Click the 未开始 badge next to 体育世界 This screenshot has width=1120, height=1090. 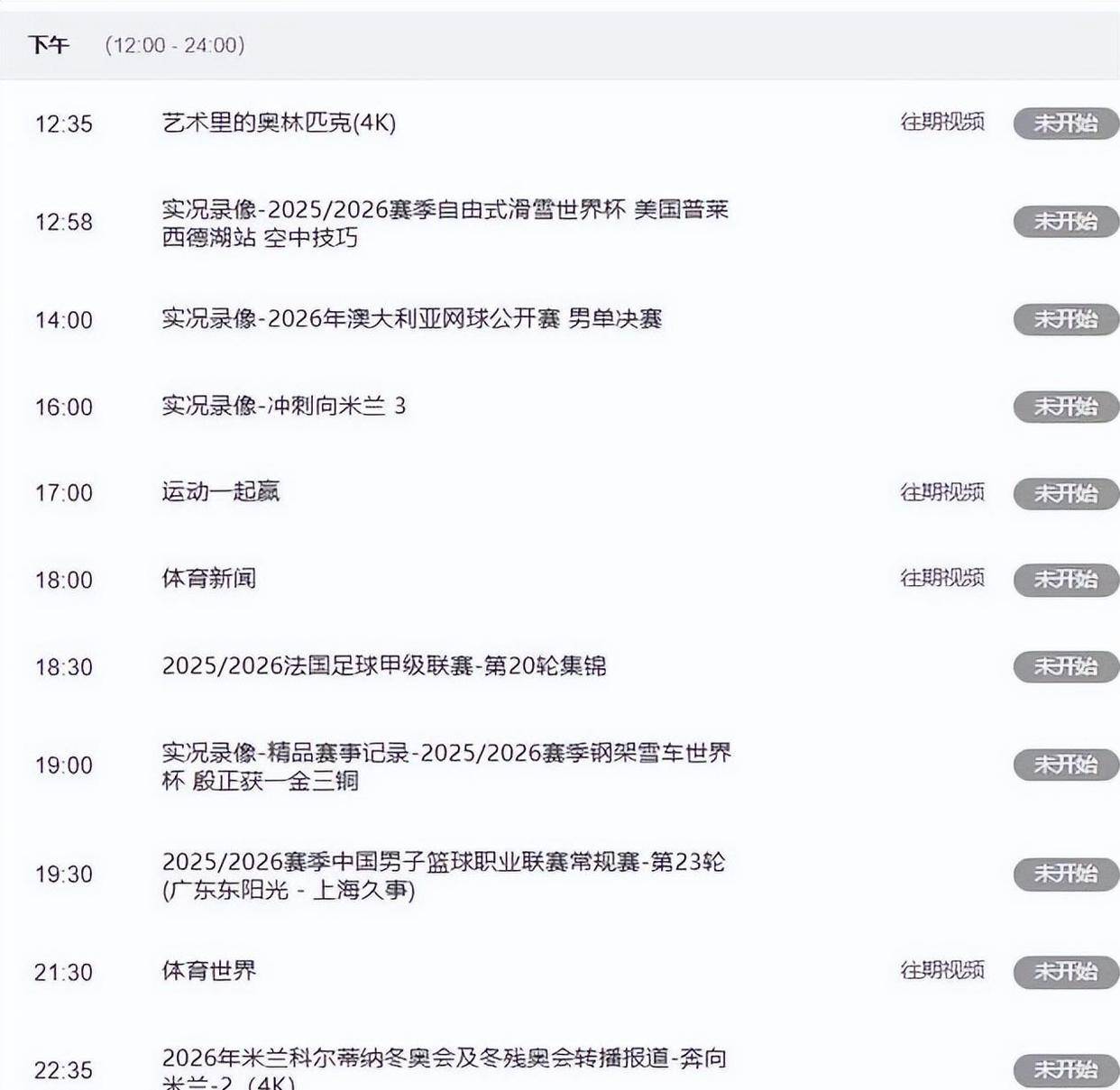[1064, 973]
